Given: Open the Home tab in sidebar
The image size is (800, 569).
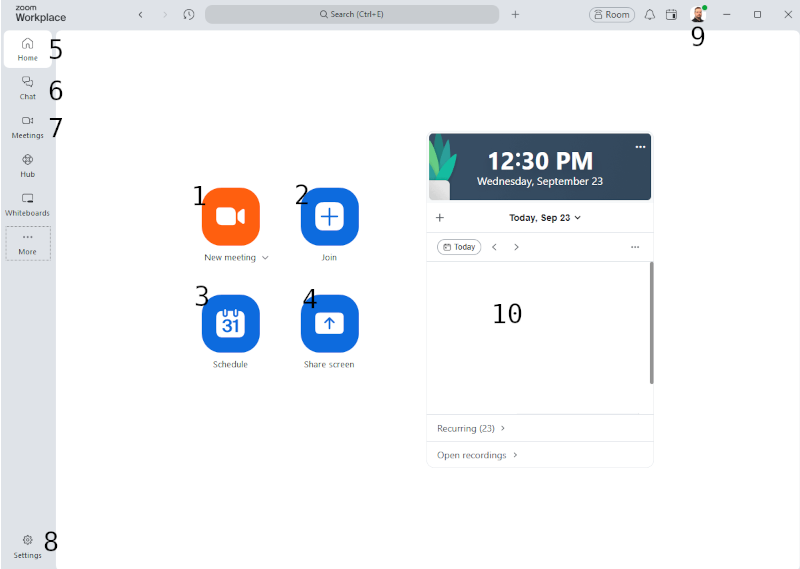Looking at the screenshot, I should click(x=28, y=50).
